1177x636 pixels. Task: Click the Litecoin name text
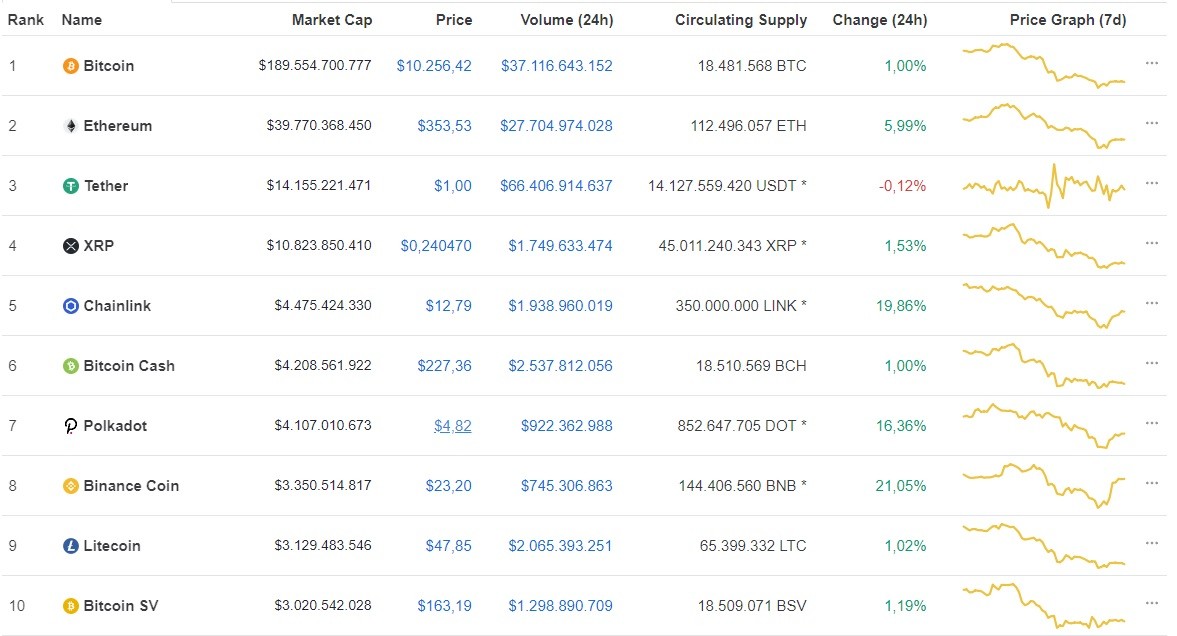[x=113, y=546]
